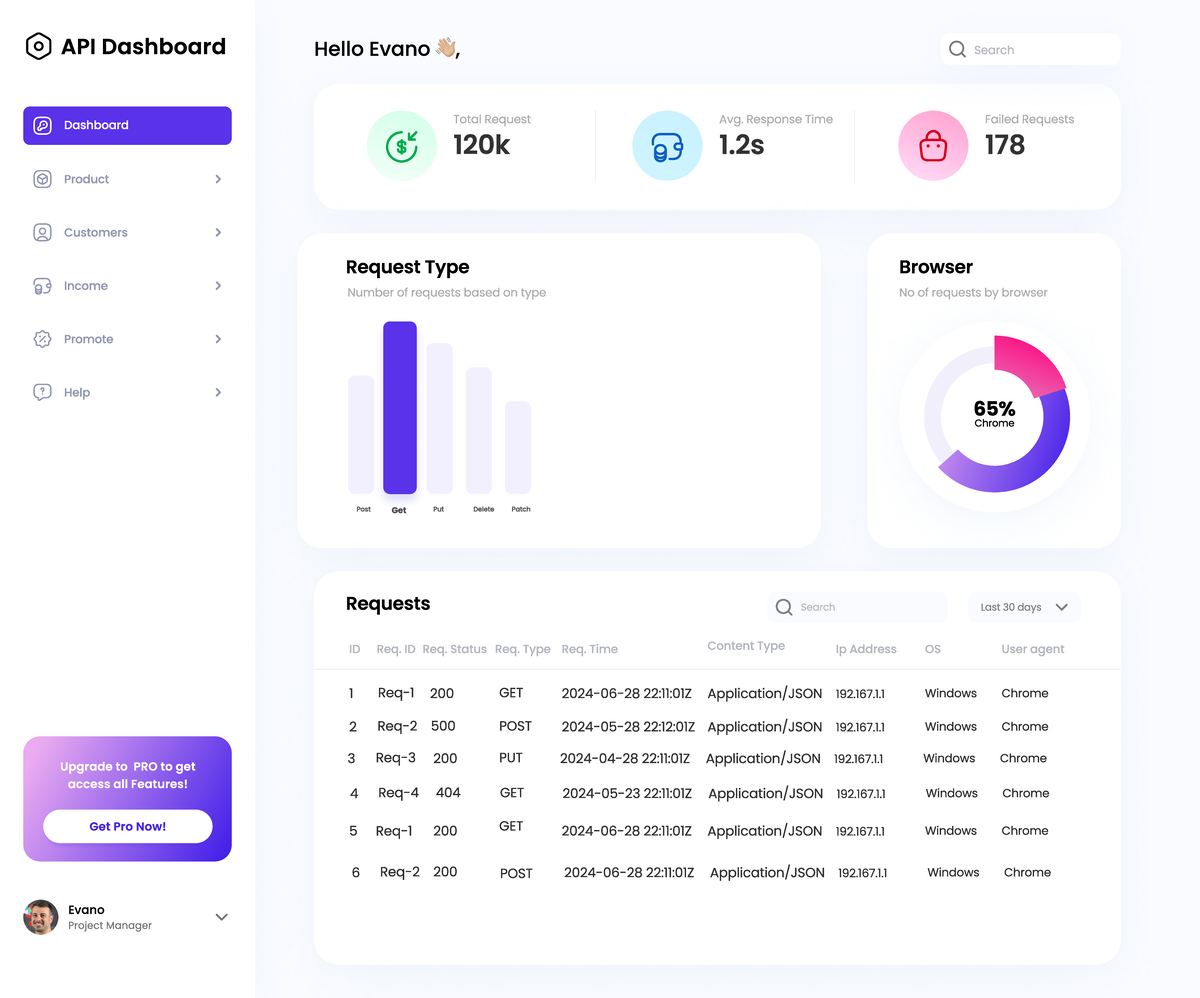The height and width of the screenshot is (998, 1200).
Task: Select the Promote icon
Action: point(42,339)
